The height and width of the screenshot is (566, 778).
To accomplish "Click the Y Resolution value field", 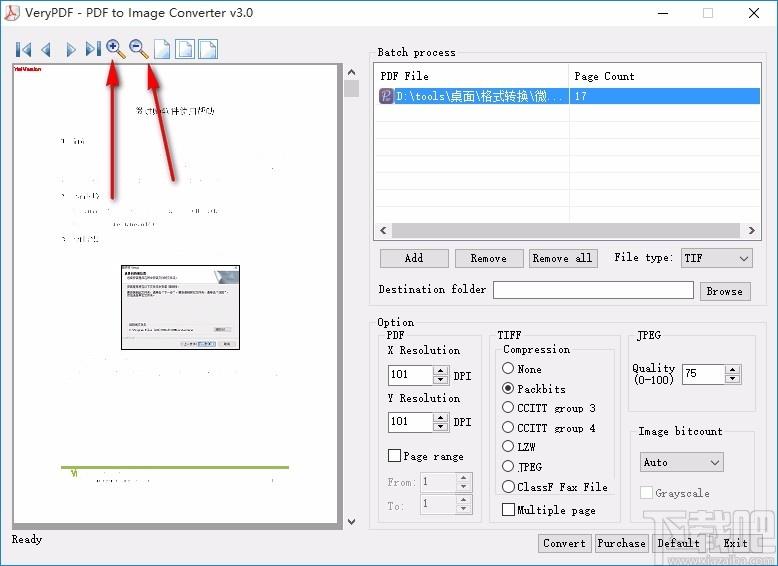I will (410, 422).
